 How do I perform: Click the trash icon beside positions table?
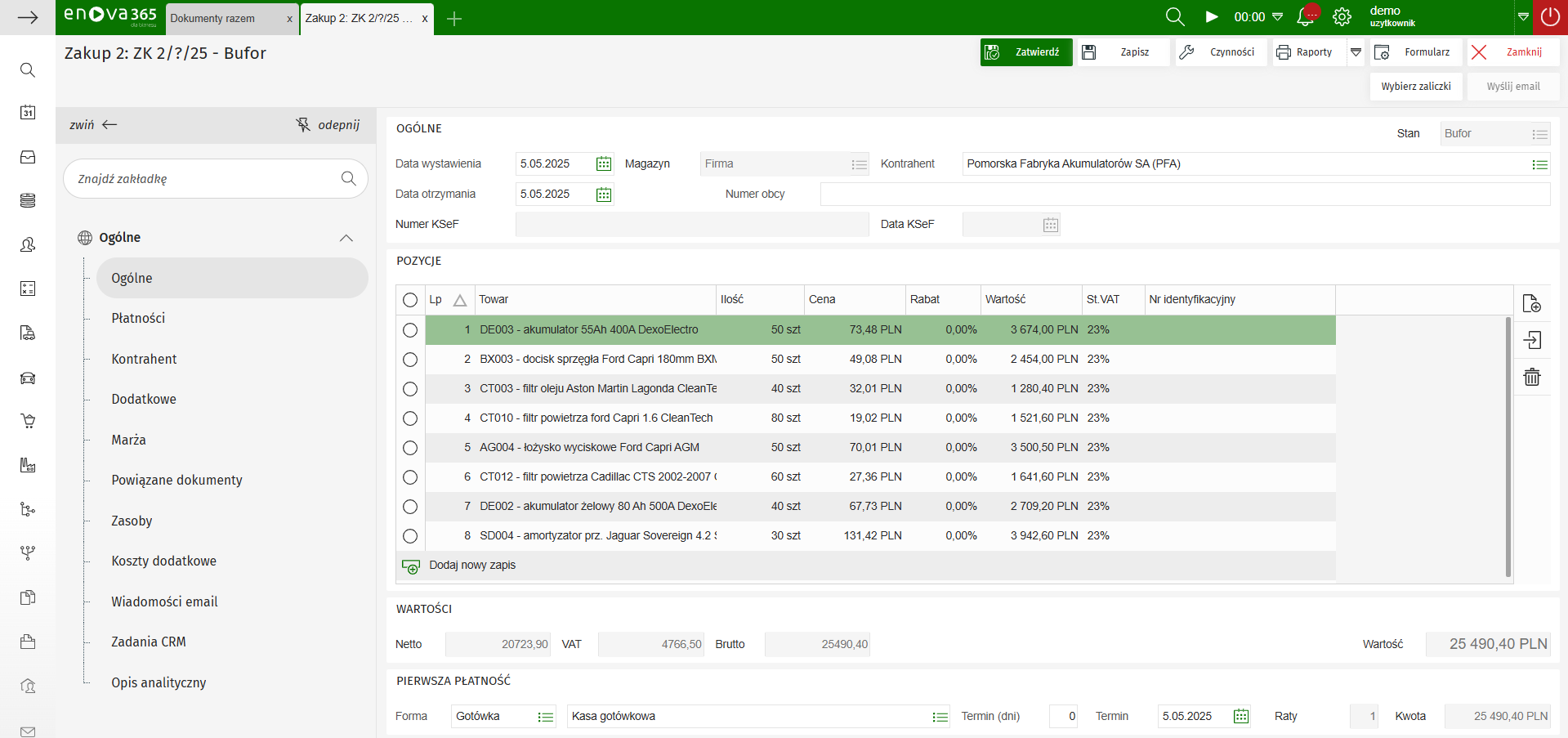click(1531, 377)
